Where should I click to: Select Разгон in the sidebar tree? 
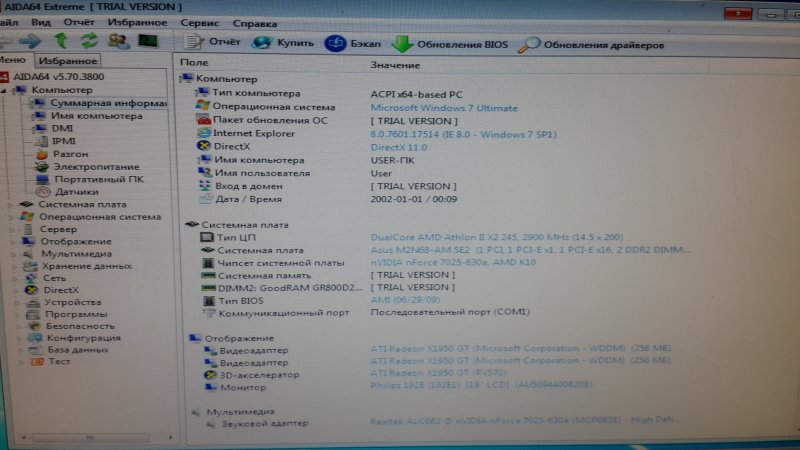[70, 154]
